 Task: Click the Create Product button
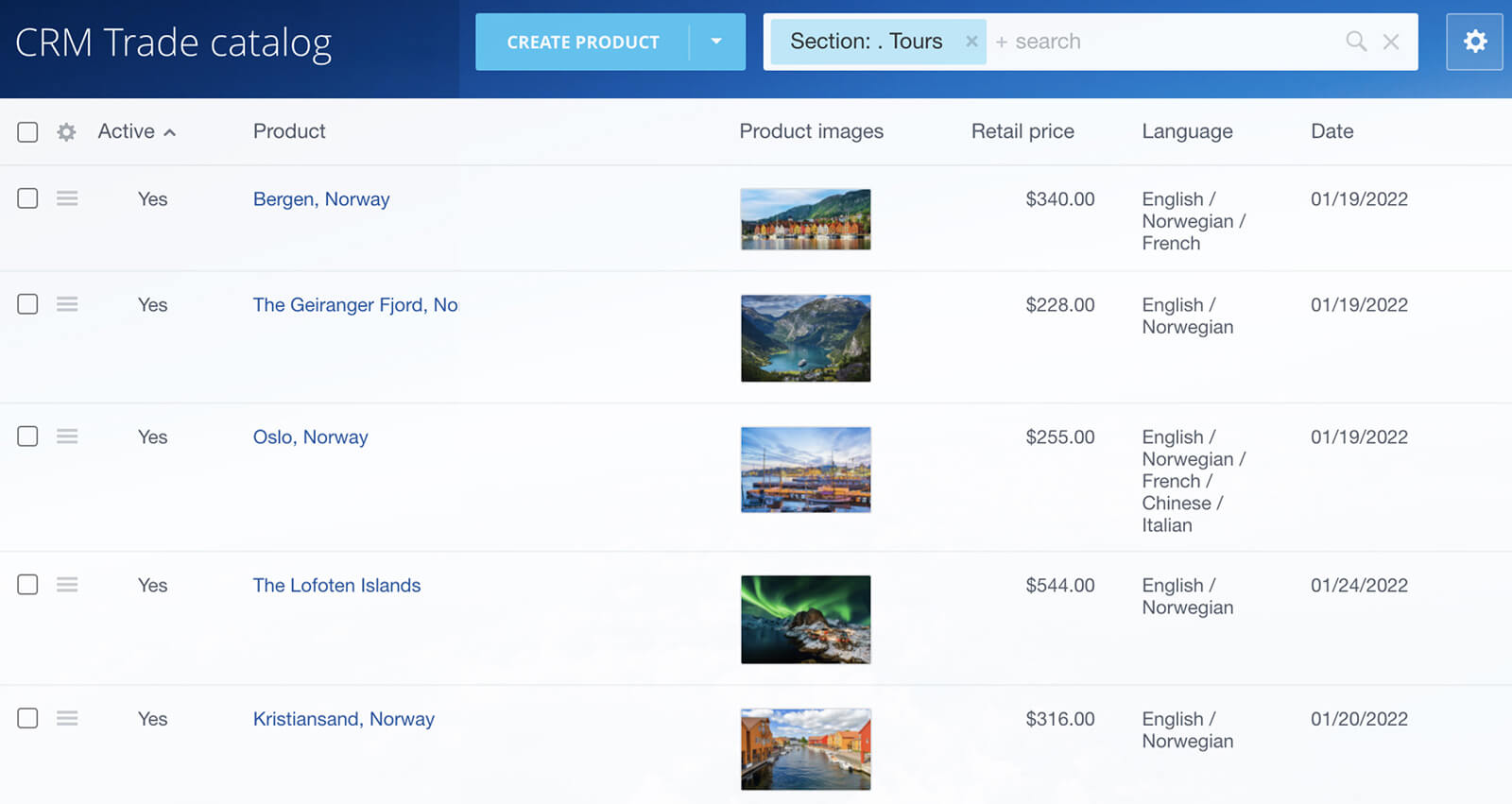click(x=582, y=42)
